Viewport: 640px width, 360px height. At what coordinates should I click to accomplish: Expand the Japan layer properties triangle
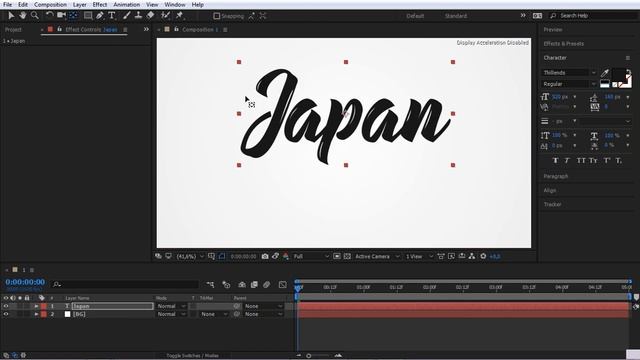click(x=36, y=306)
